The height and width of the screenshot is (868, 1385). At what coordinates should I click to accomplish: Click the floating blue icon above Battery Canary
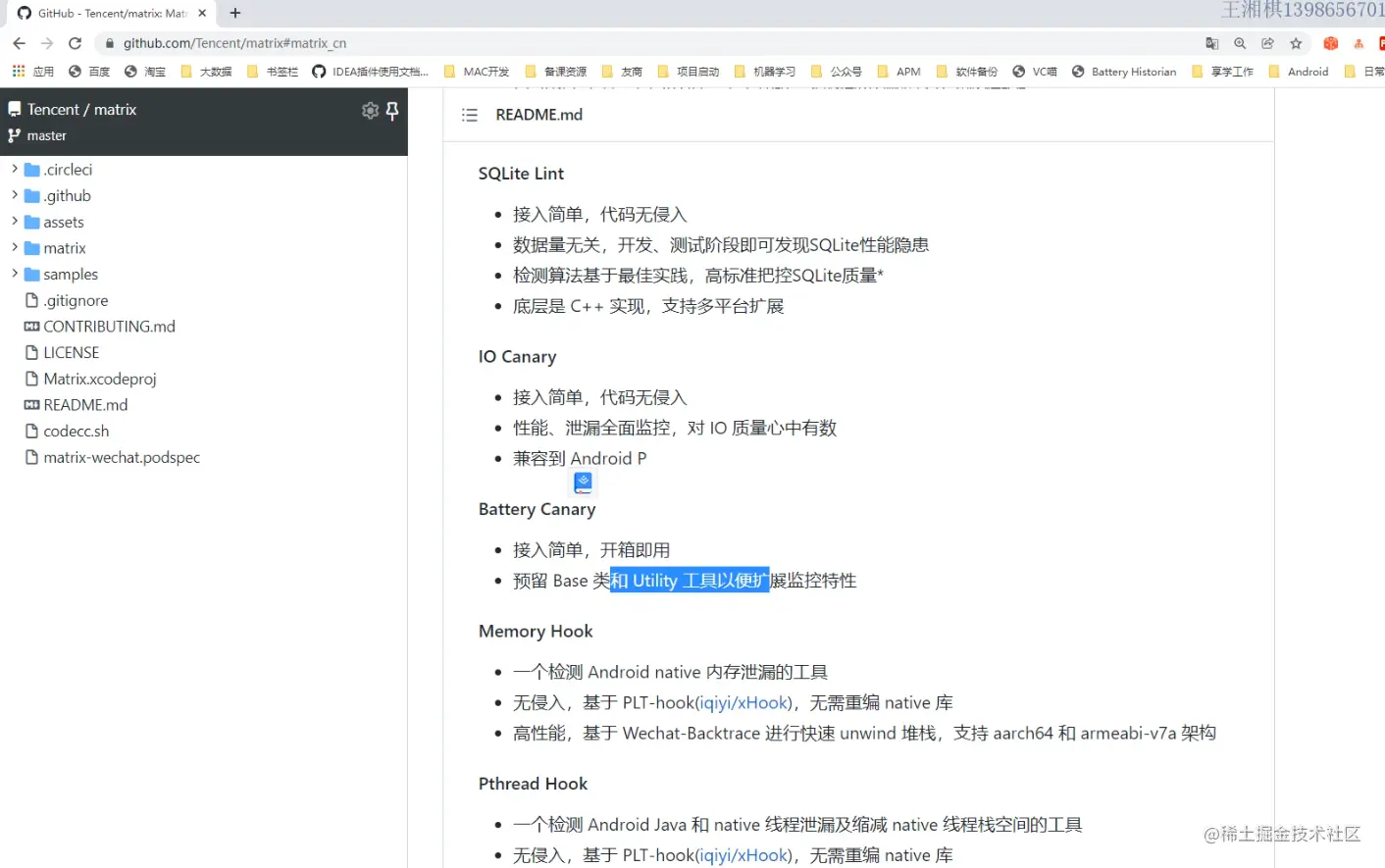(x=584, y=482)
